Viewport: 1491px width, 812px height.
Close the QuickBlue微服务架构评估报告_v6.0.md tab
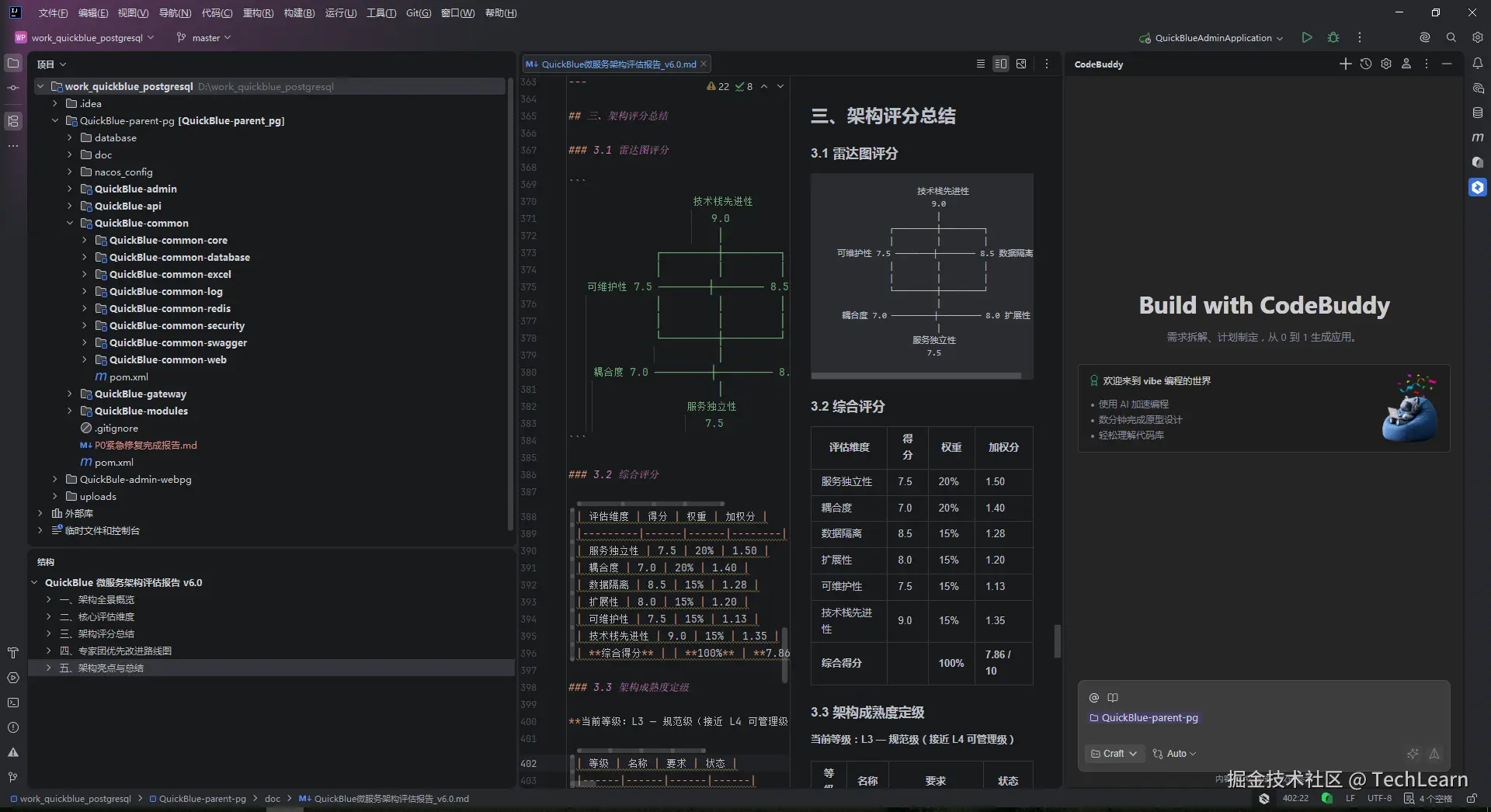tap(704, 64)
